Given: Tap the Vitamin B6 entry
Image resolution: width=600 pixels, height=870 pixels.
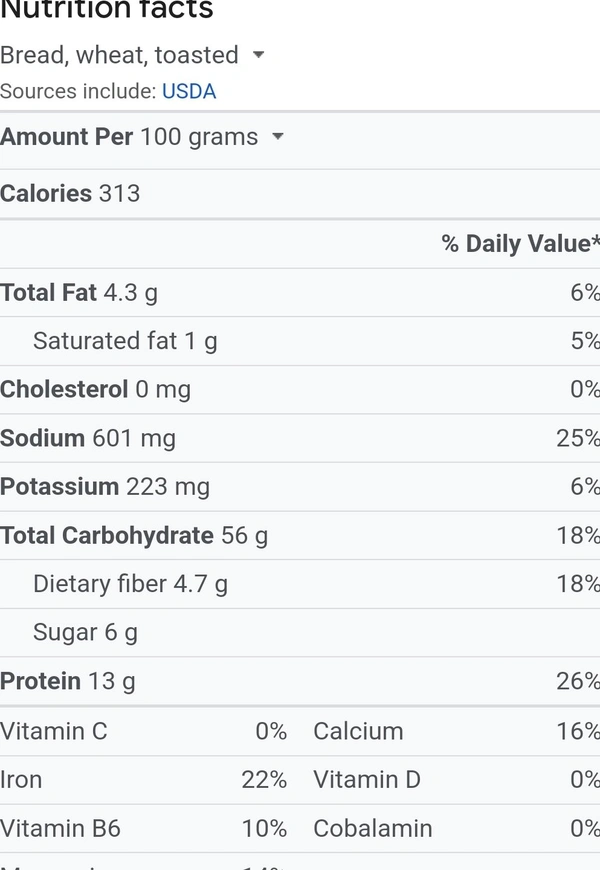Looking at the screenshot, I should [x=60, y=829].
